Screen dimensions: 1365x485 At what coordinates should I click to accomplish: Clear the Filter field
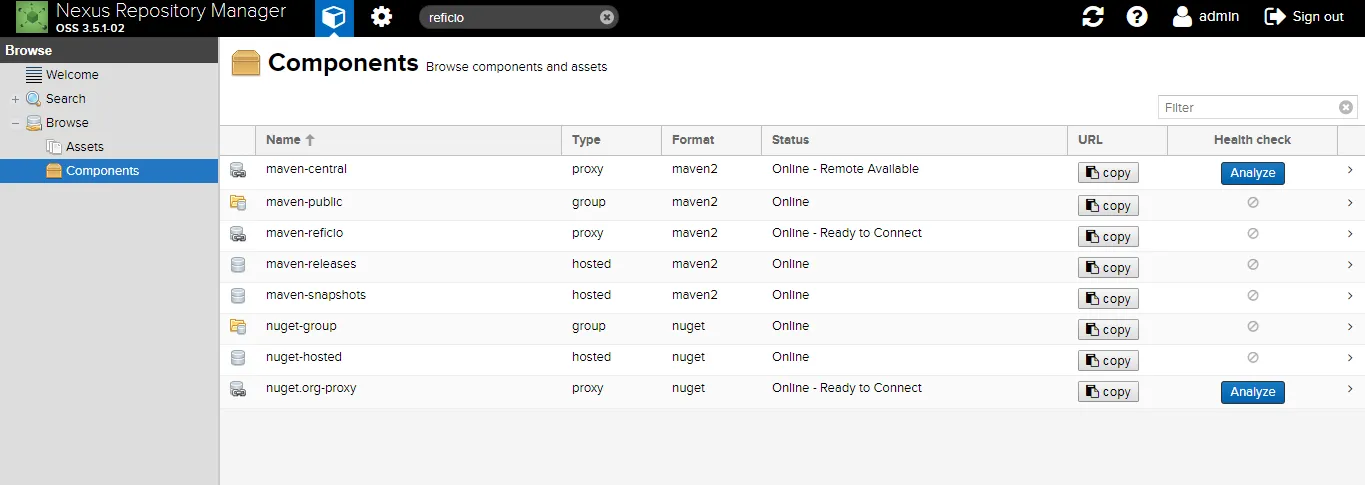[x=1346, y=108]
